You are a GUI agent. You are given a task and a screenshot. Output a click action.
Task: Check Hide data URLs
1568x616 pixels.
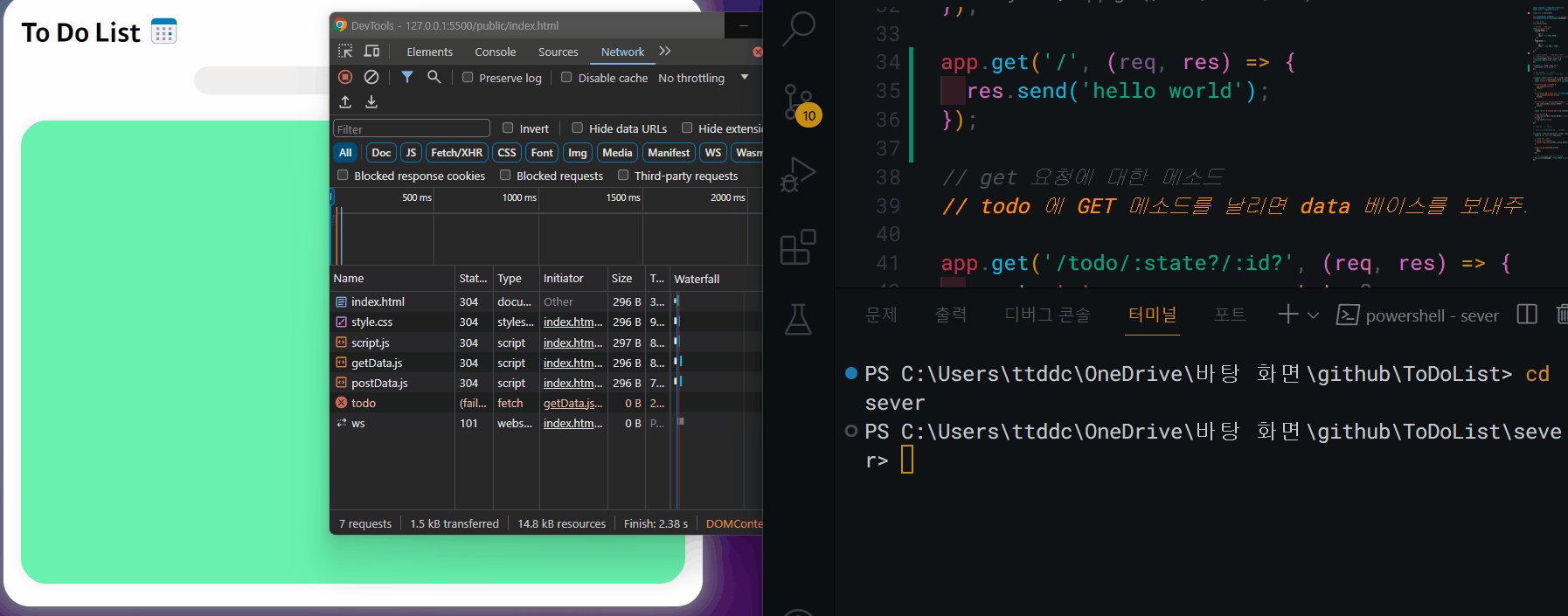click(x=578, y=128)
